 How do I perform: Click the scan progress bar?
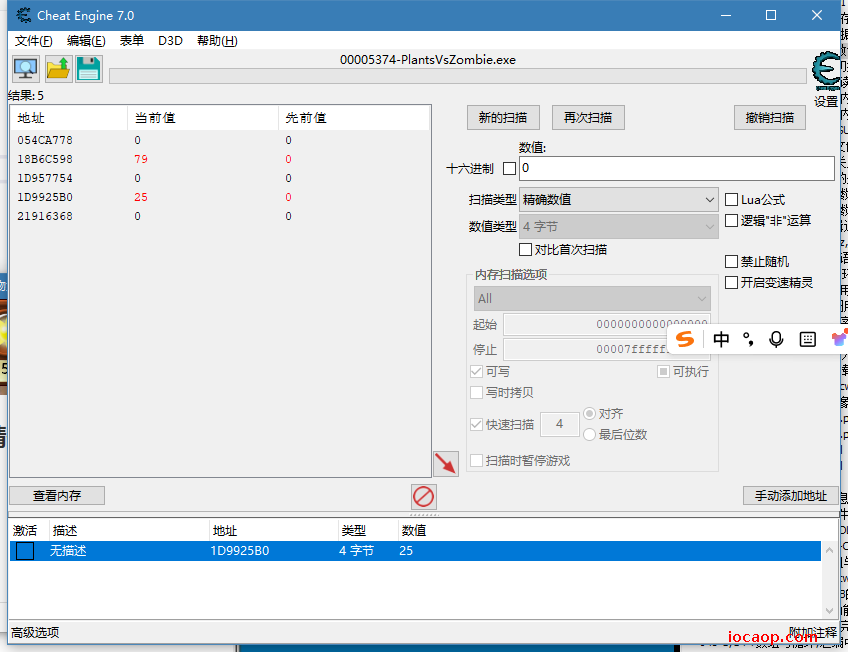click(458, 76)
